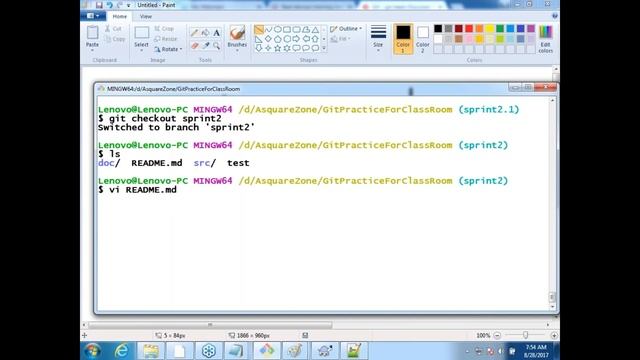Image resolution: width=640 pixels, height=360 pixels.
Task: Select the Curve shape
Action: pos(268,30)
